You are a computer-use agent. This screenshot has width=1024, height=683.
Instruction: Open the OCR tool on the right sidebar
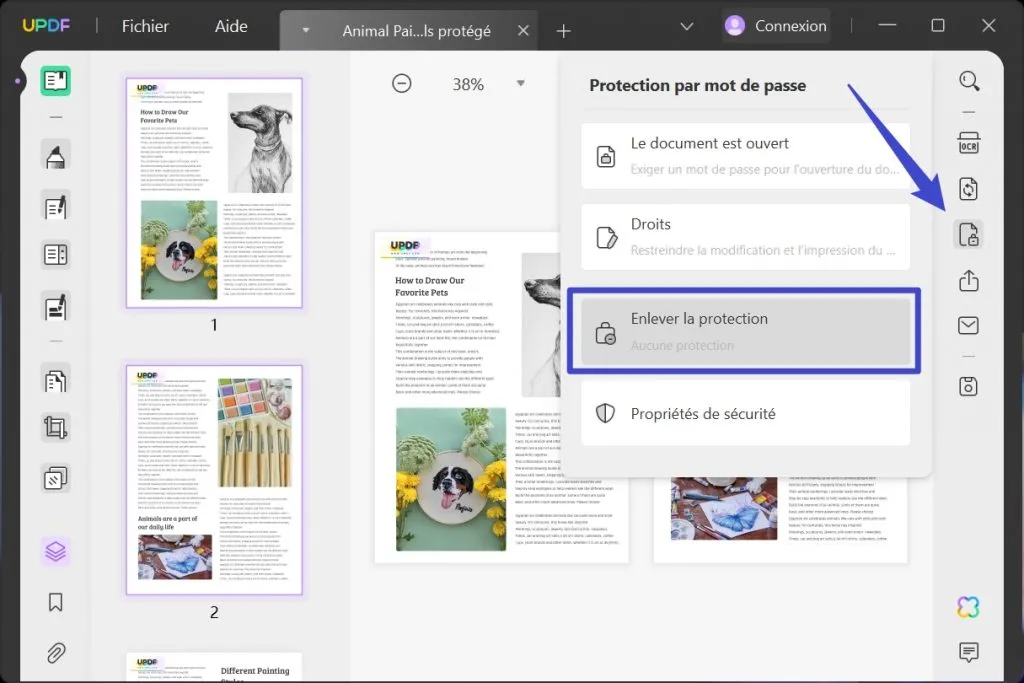pos(967,143)
